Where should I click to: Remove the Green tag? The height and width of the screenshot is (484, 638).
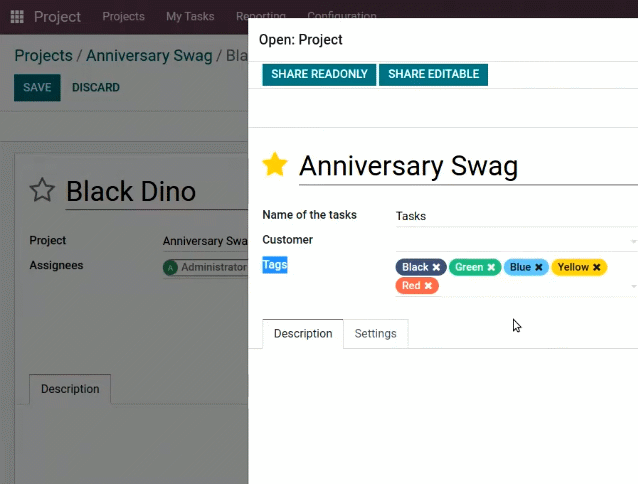click(x=491, y=268)
